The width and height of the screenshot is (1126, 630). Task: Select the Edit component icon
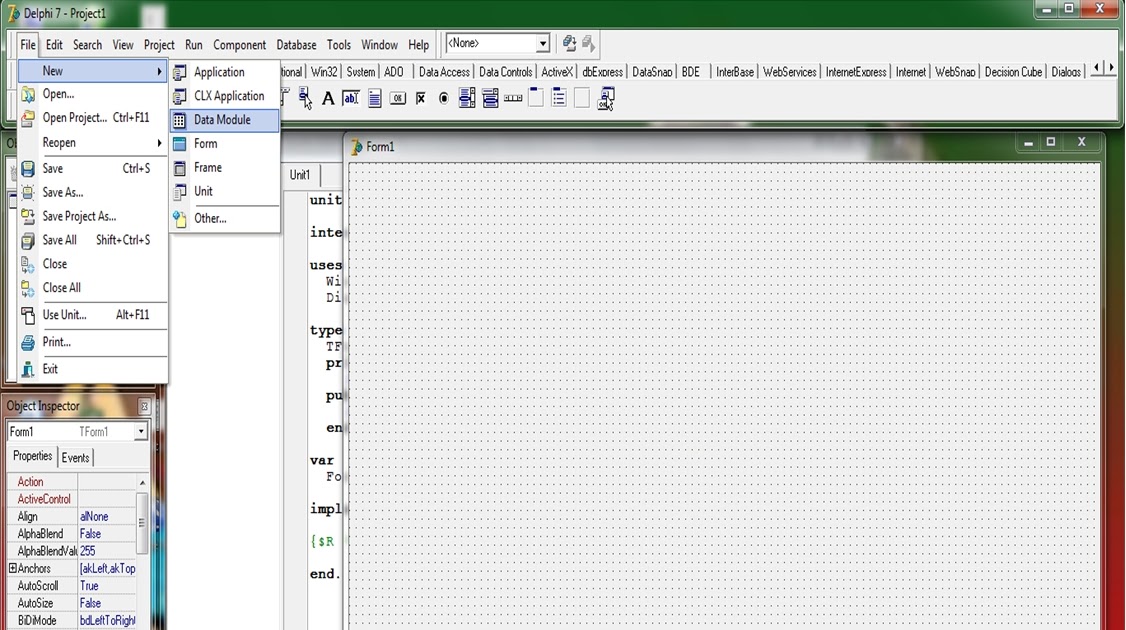click(351, 98)
